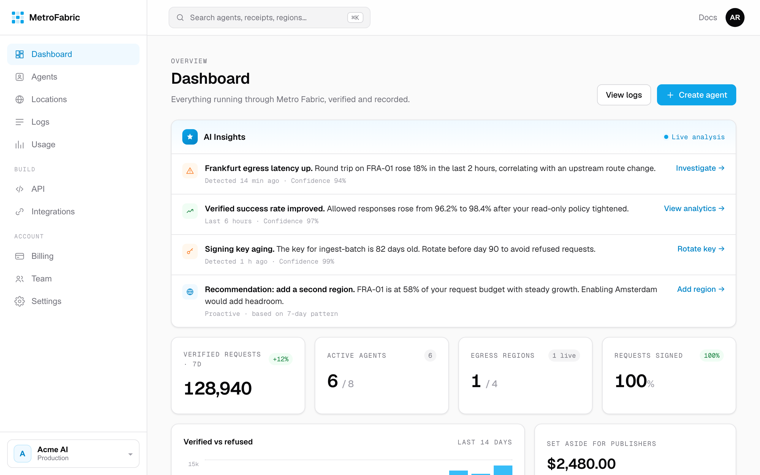Click the plus icon on Create agent

pyautogui.click(x=670, y=95)
